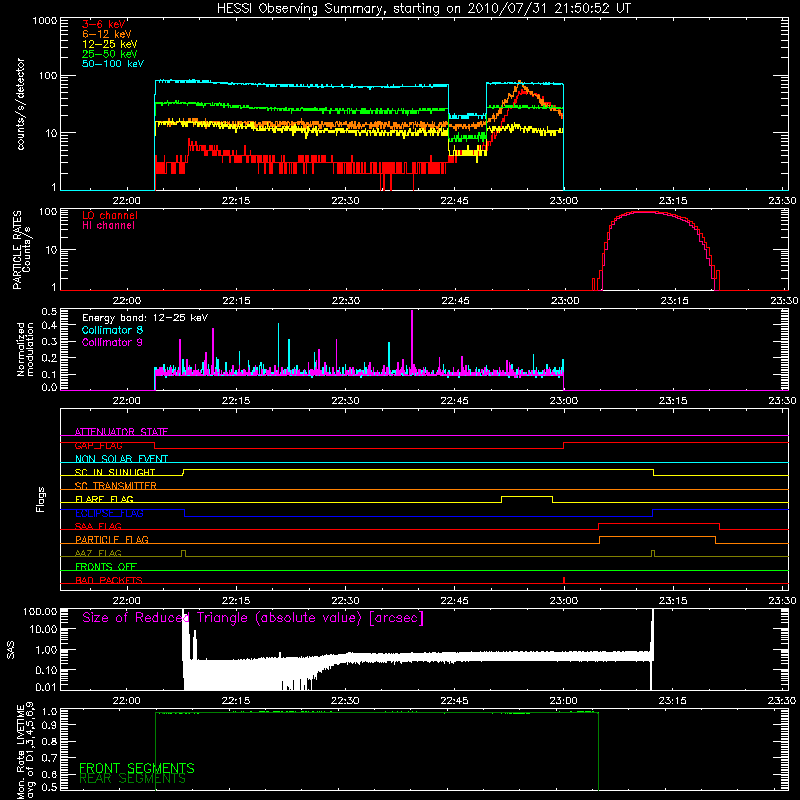This screenshot has height=800, width=800.
Task: Click the raised PARTICLE_FLAG orange segment
Action: 657,537
